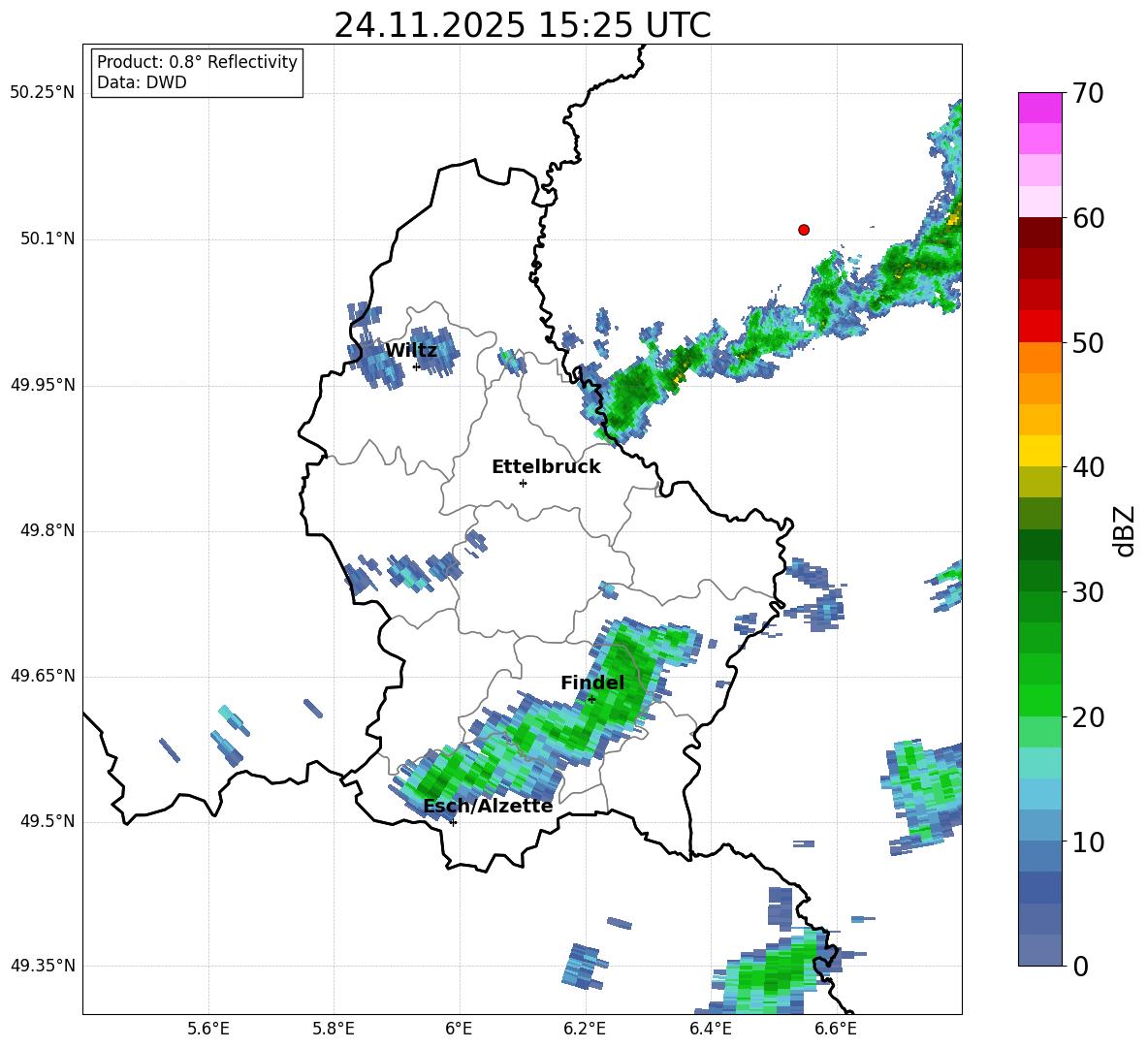Click the colorbar 60 tick label
The height and width of the screenshot is (1048, 1148).
(1088, 218)
